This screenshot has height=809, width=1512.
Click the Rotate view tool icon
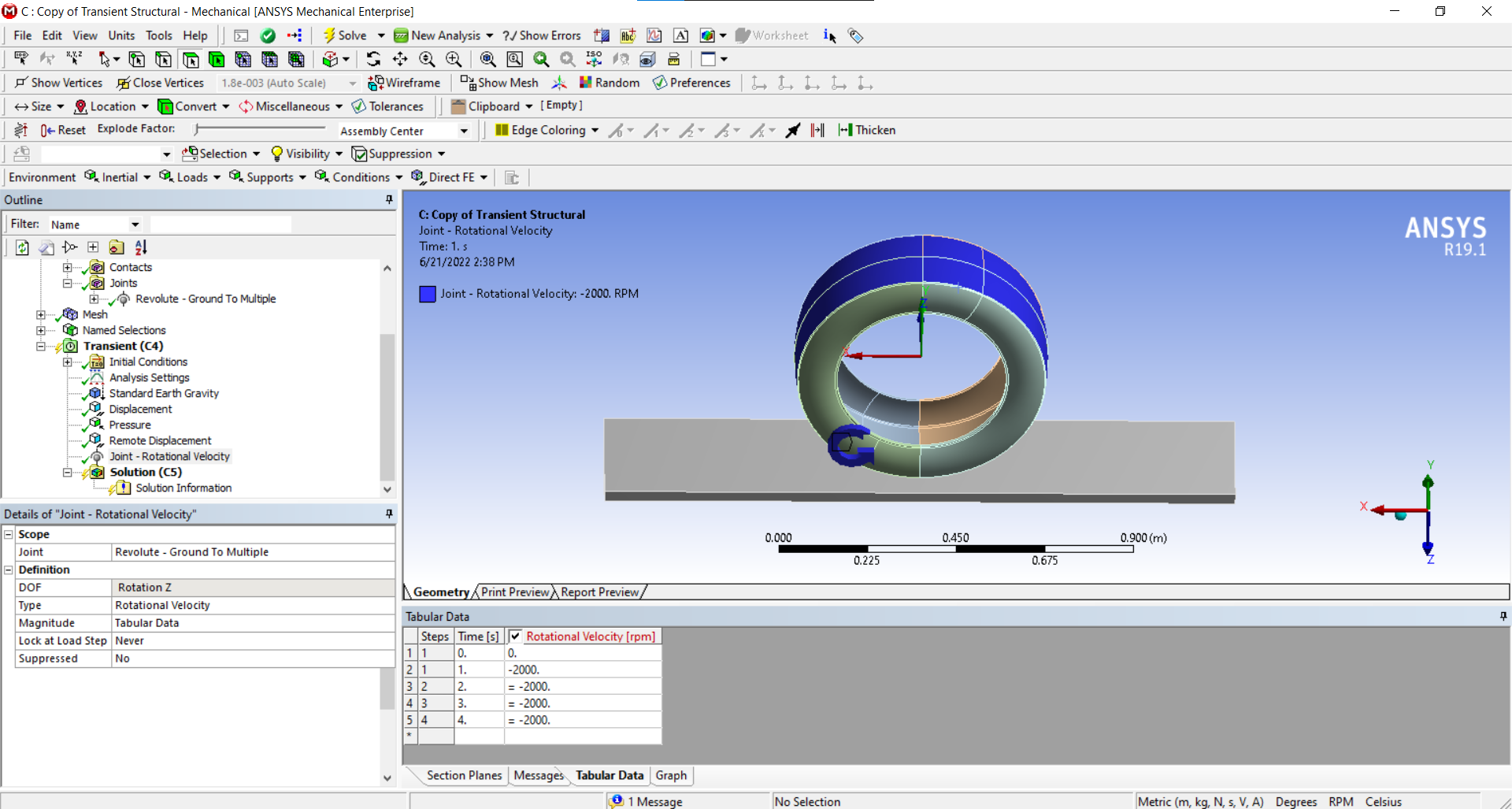coord(373,59)
